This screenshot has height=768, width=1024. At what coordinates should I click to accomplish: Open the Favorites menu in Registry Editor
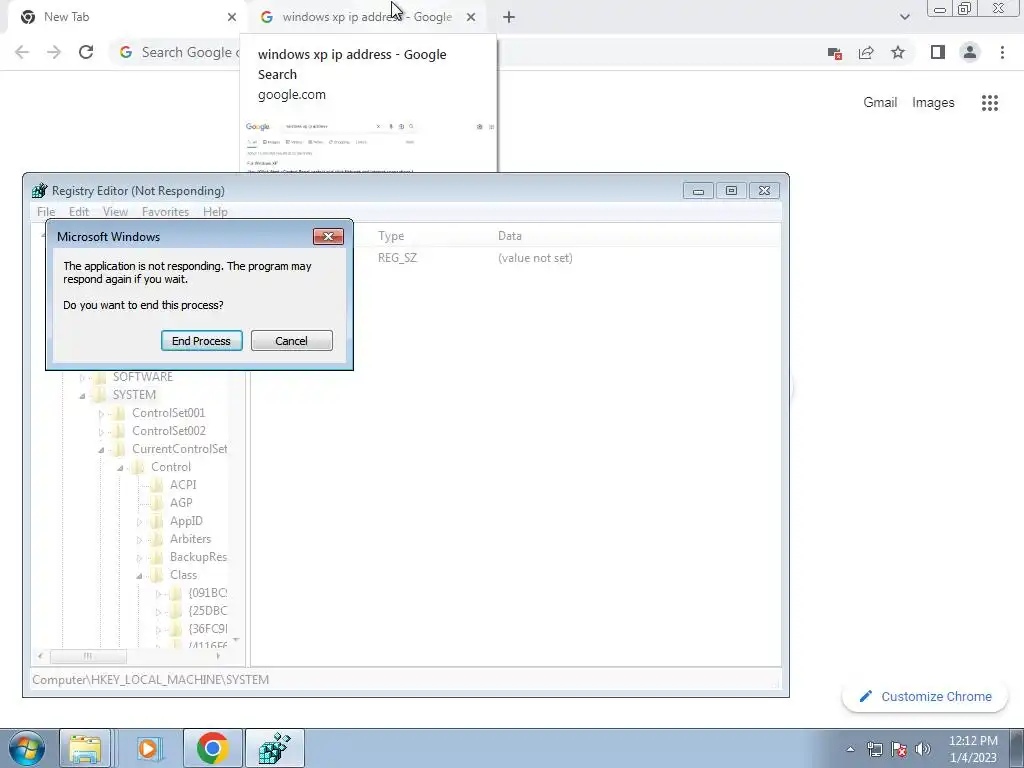[165, 212]
